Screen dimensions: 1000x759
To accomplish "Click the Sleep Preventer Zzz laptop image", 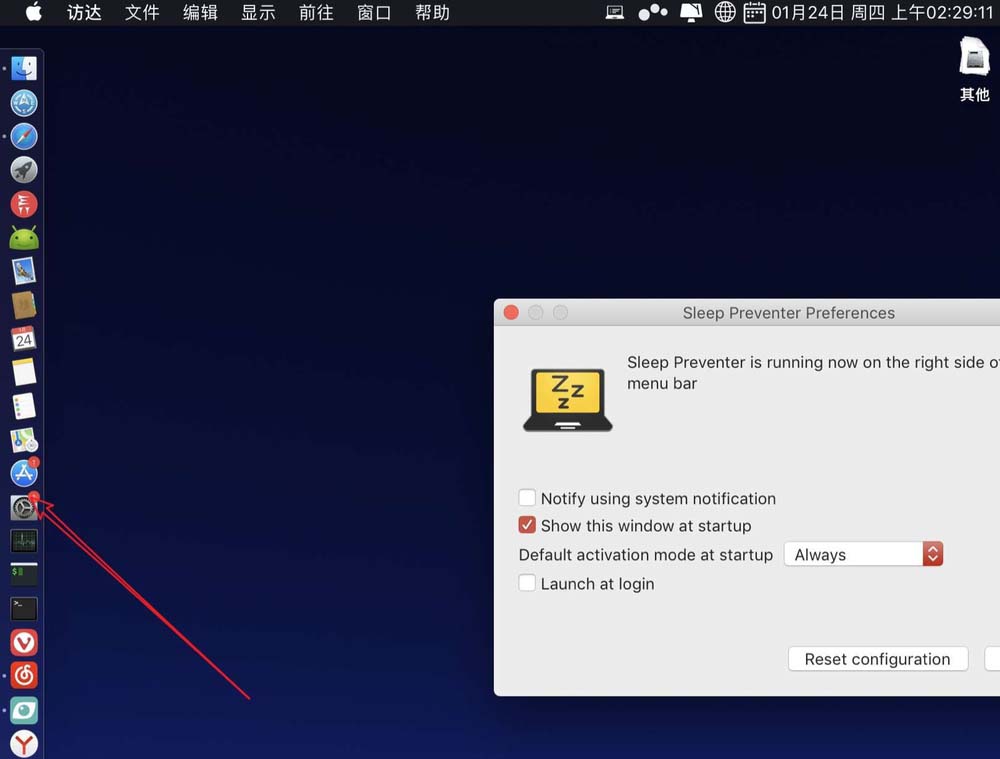I will [568, 400].
